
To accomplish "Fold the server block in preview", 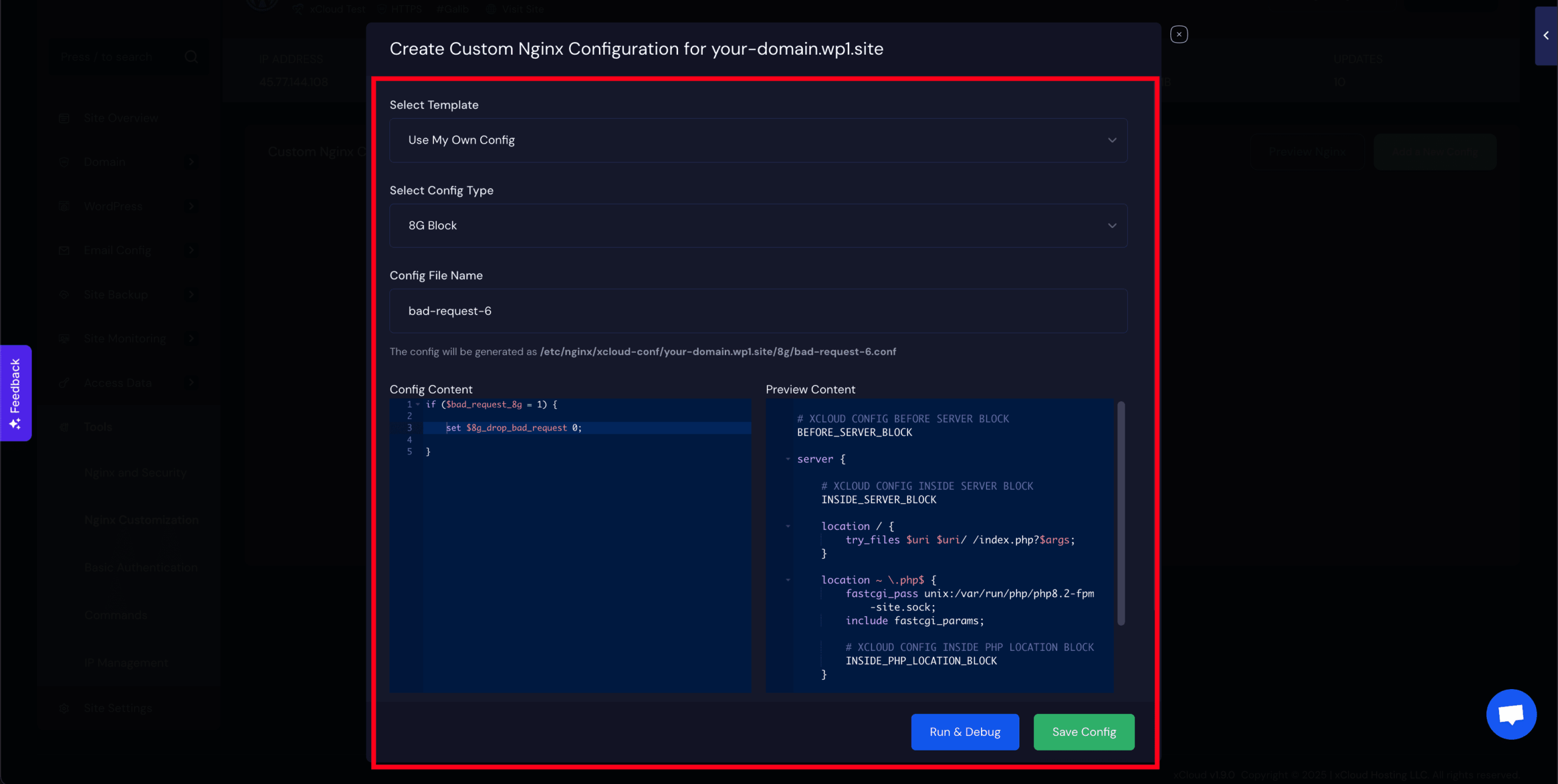I will pyautogui.click(x=788, y=459).
